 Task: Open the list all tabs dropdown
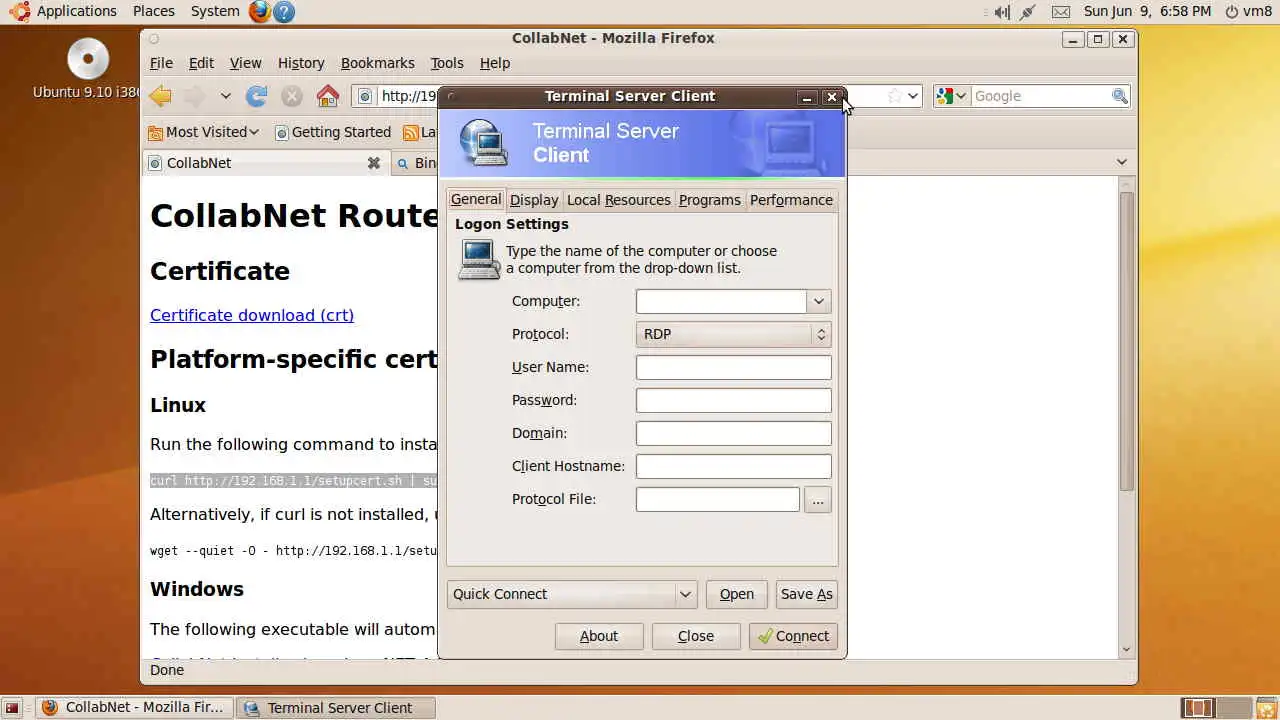tap(1122, 162)
